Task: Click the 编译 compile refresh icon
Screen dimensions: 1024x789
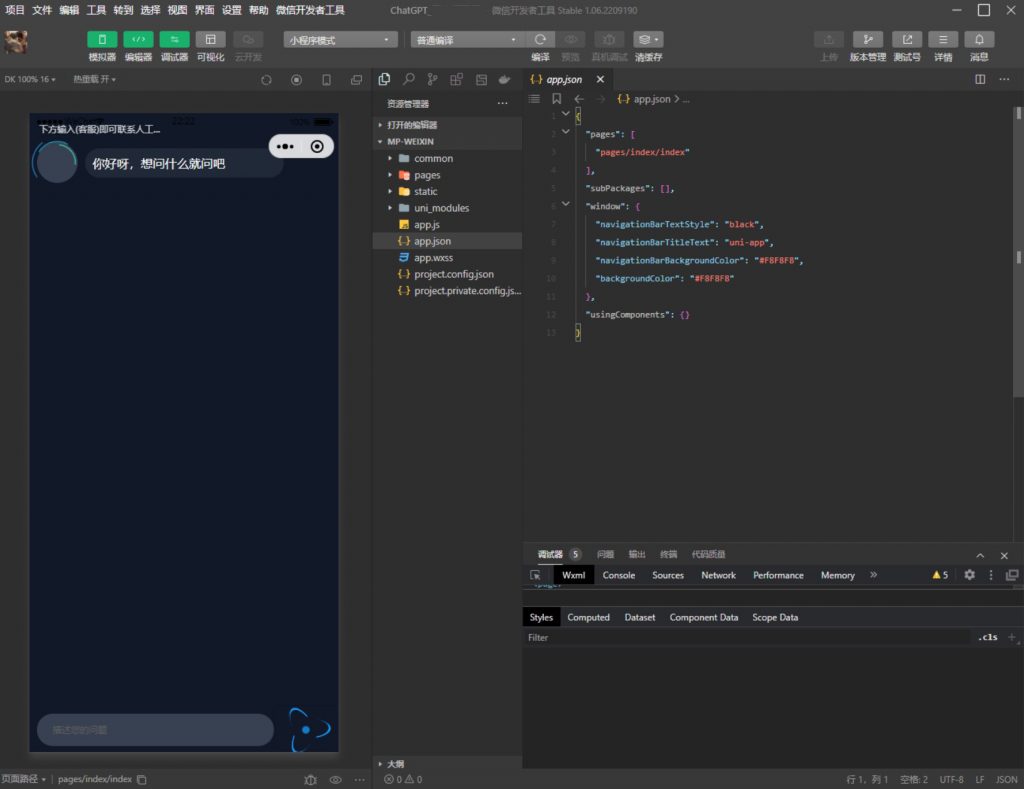Action: (540, 39)
